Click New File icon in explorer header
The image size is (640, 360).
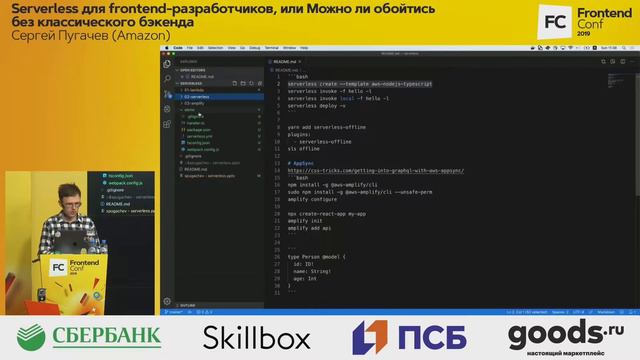click(x=235, y=83)
